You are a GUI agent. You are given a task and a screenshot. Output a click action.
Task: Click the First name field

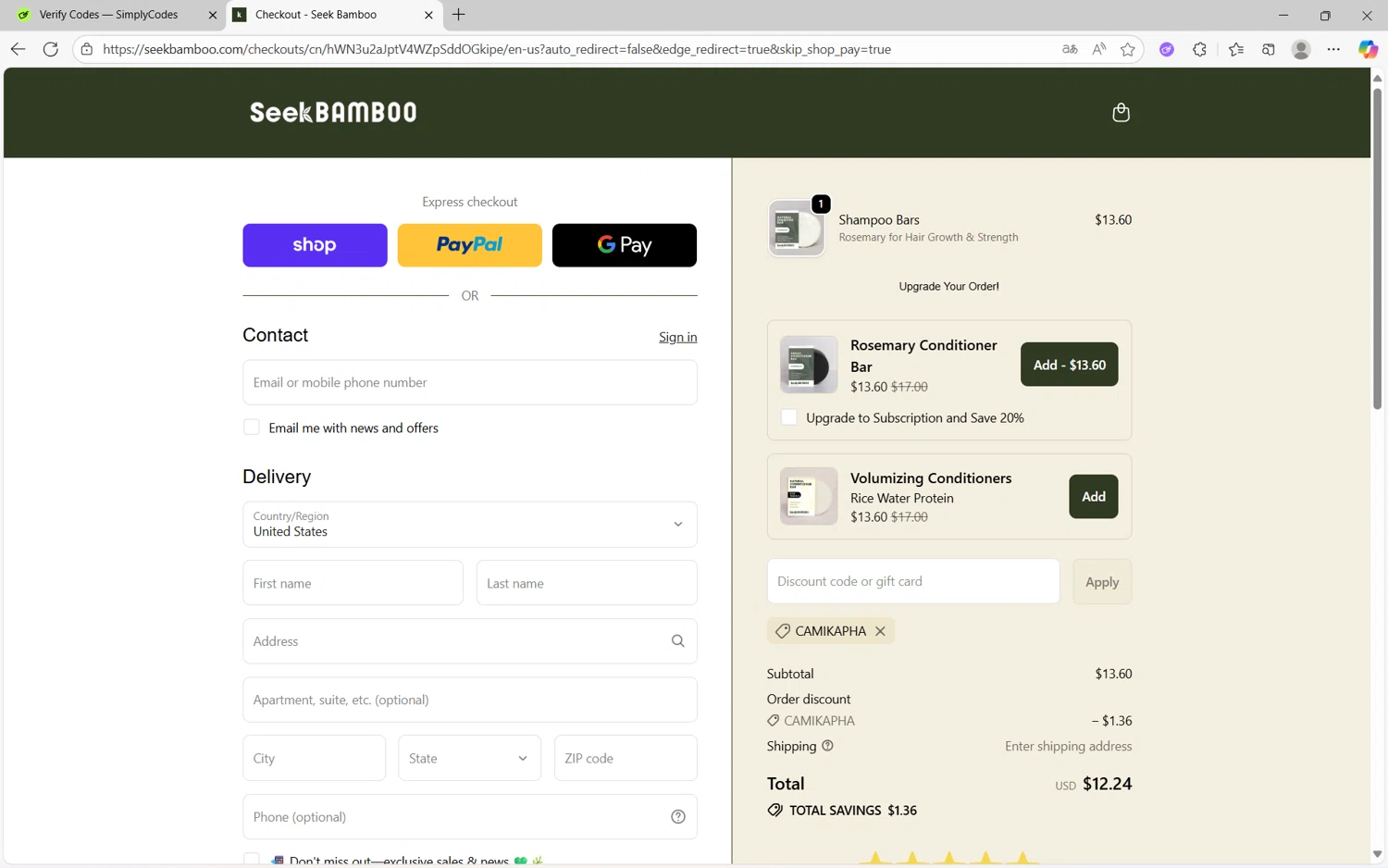(353, 583)
